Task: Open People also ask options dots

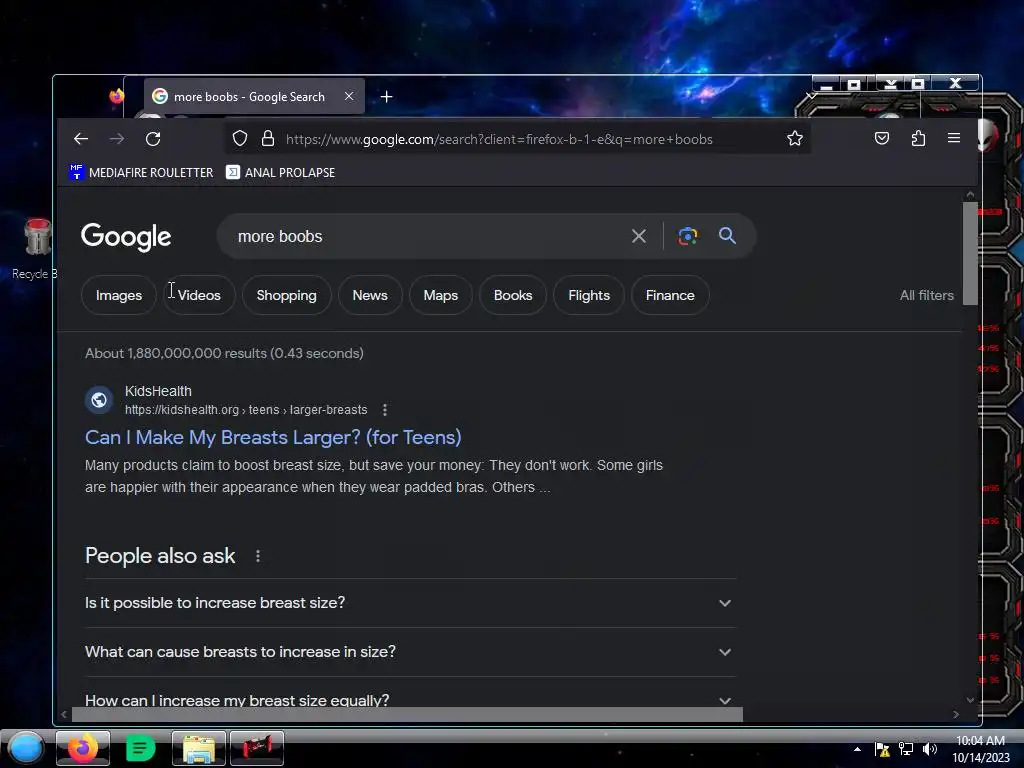Action: click(258, 556)
